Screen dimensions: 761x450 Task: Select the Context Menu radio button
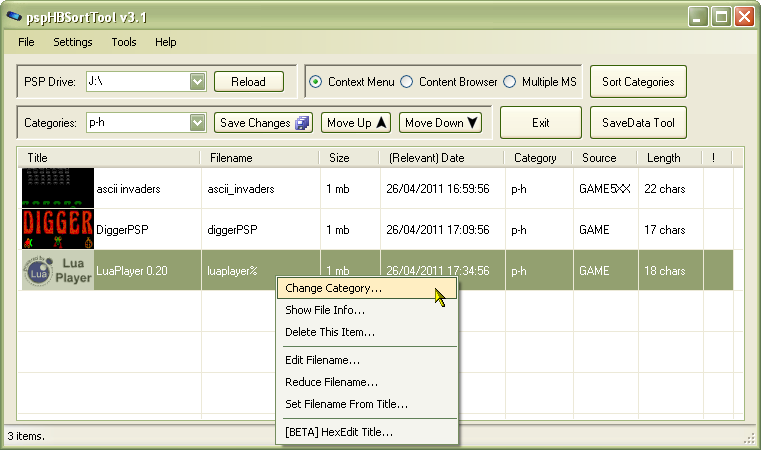[x=315, y=82]
